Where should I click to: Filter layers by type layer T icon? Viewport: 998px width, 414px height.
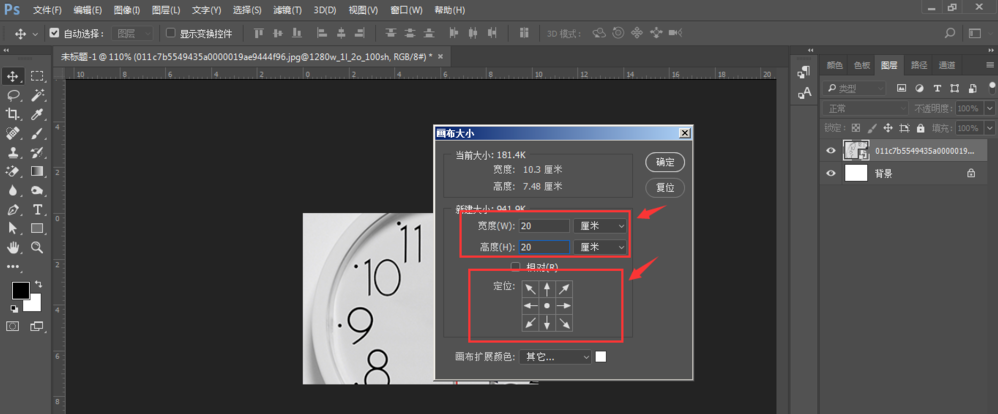[x=937, y=88]
